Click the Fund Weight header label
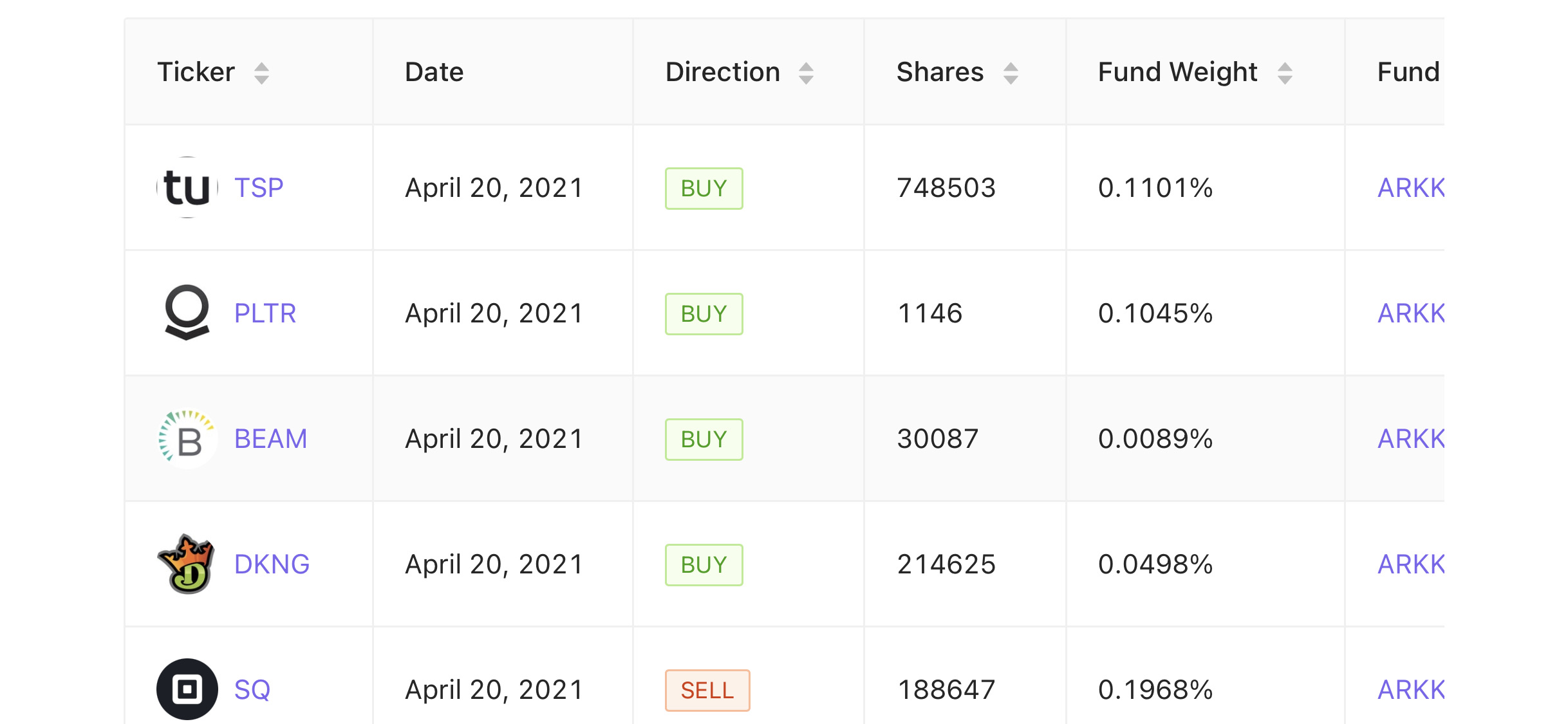 pyautogui.click(x=1178, y=72)
